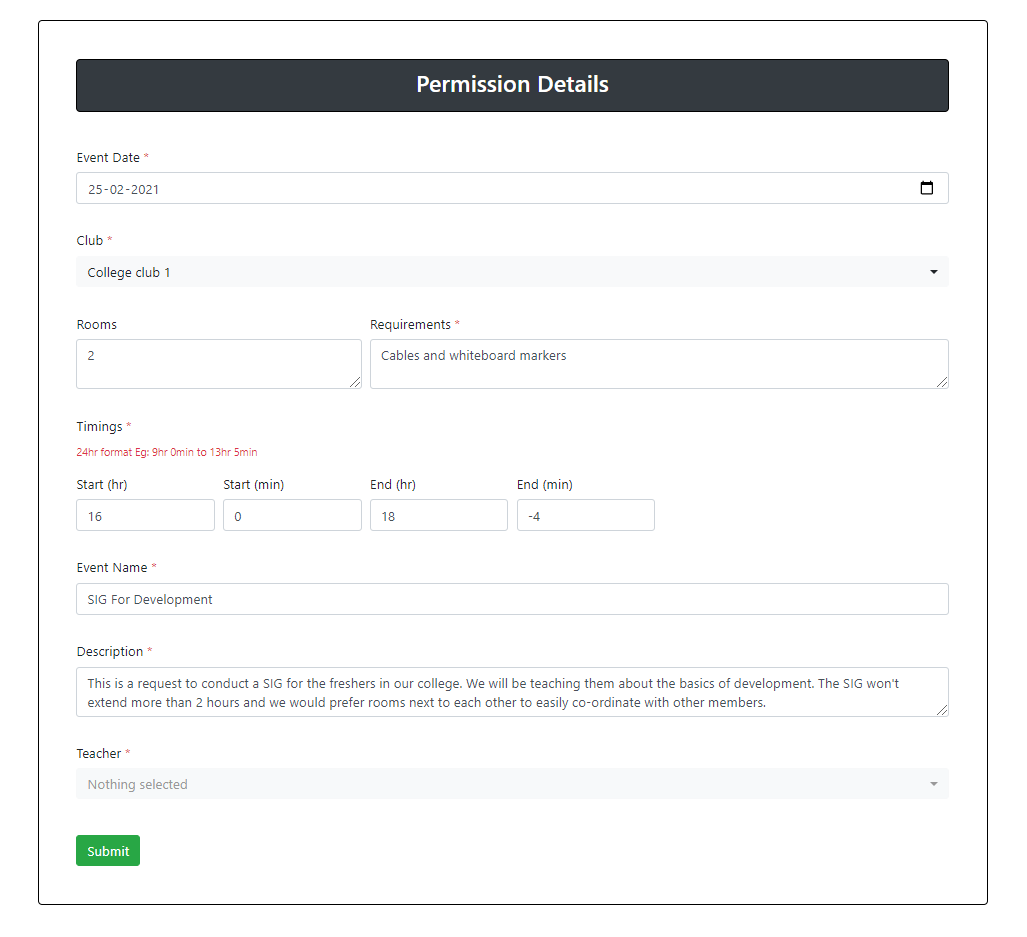Click the Event Date field showing 25-02-2021
This screenshot has width=1027, height=937.
tap(512, 189)
